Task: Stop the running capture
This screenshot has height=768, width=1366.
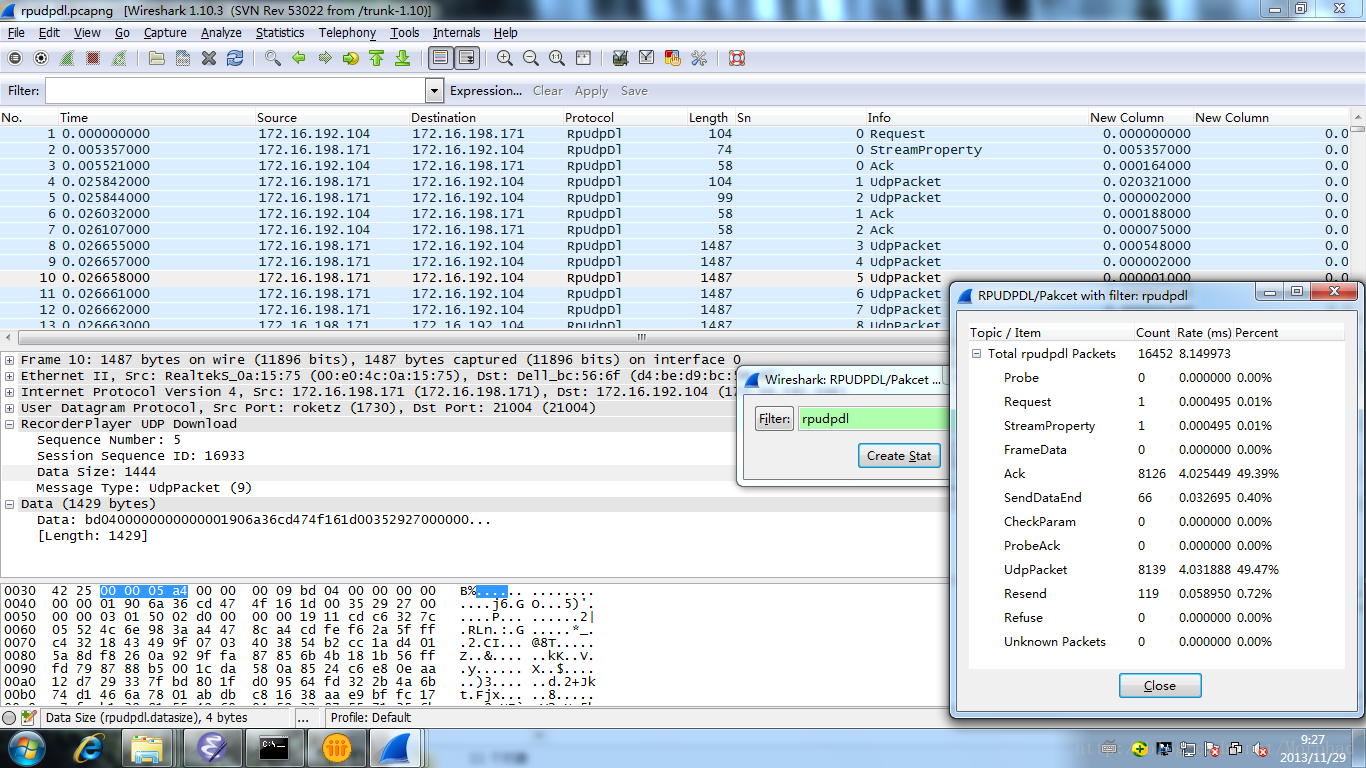Action: pos(93,58)
